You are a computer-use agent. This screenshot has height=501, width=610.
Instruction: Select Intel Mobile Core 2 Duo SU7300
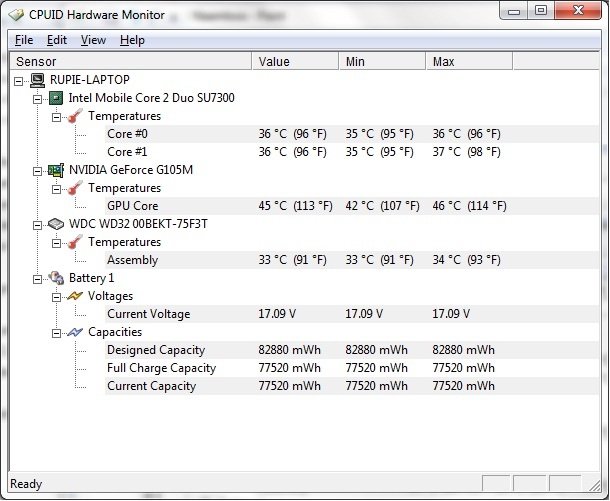[x=151, y=98]
